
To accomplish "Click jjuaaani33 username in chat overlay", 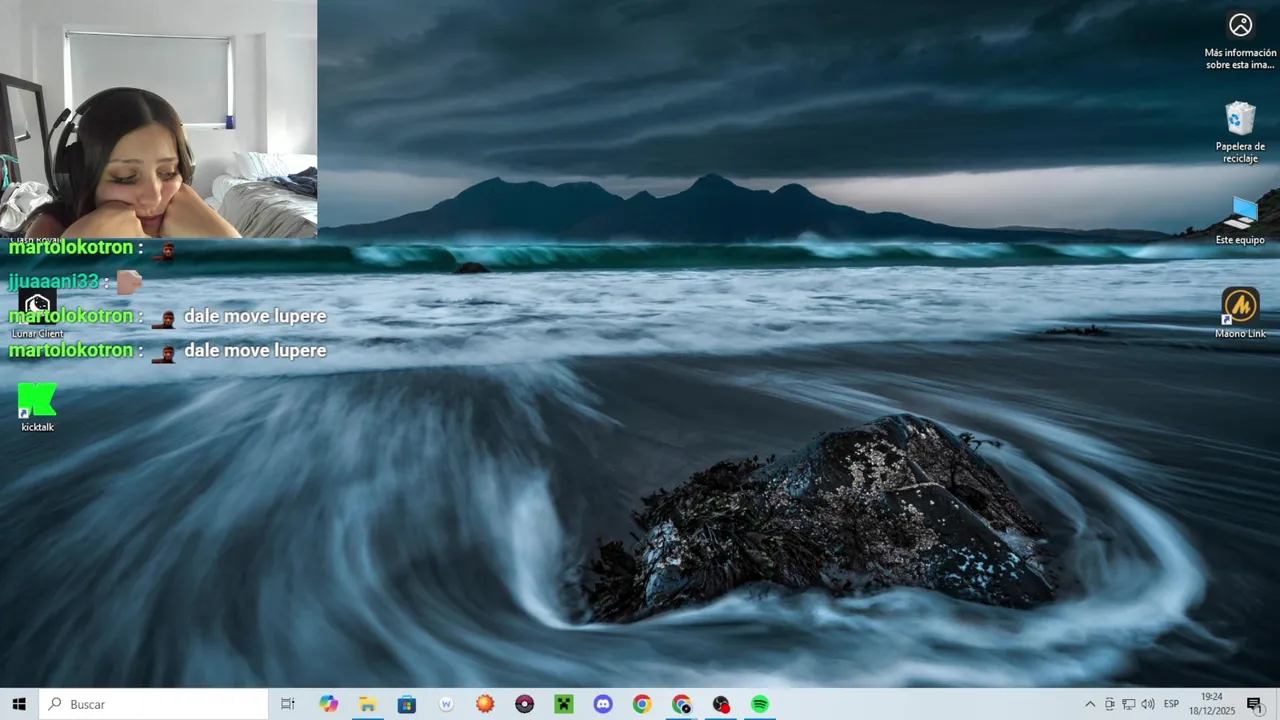I will pyautogui.click(x=54, y=282).
